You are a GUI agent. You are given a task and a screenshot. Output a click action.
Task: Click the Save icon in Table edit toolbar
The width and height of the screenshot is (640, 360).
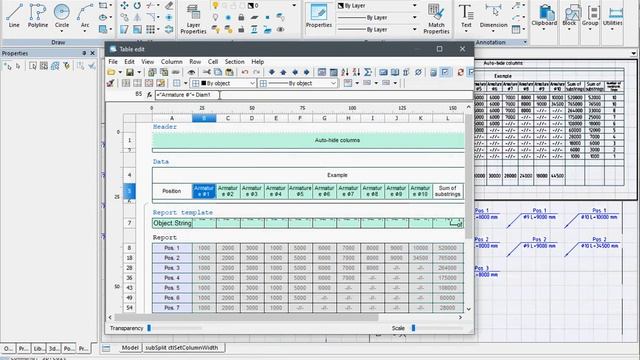(x=130, y=72)
